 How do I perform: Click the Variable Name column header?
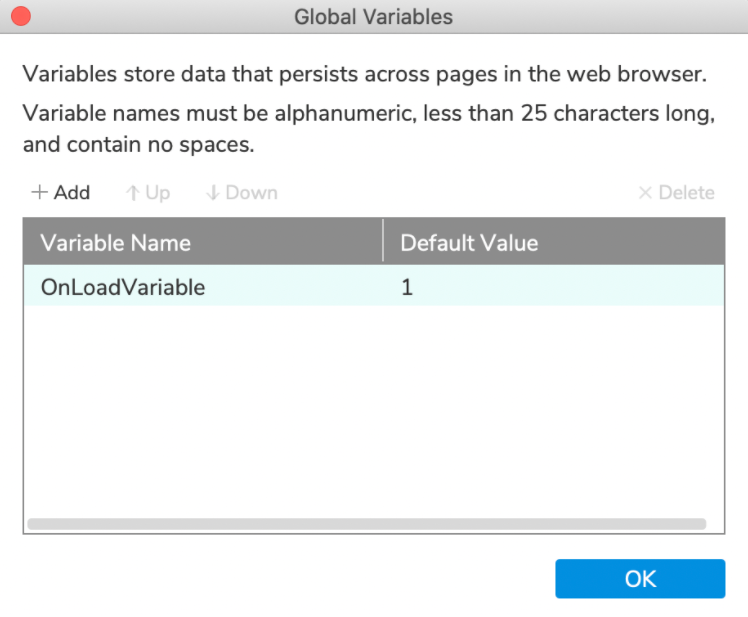coord(115,243)
